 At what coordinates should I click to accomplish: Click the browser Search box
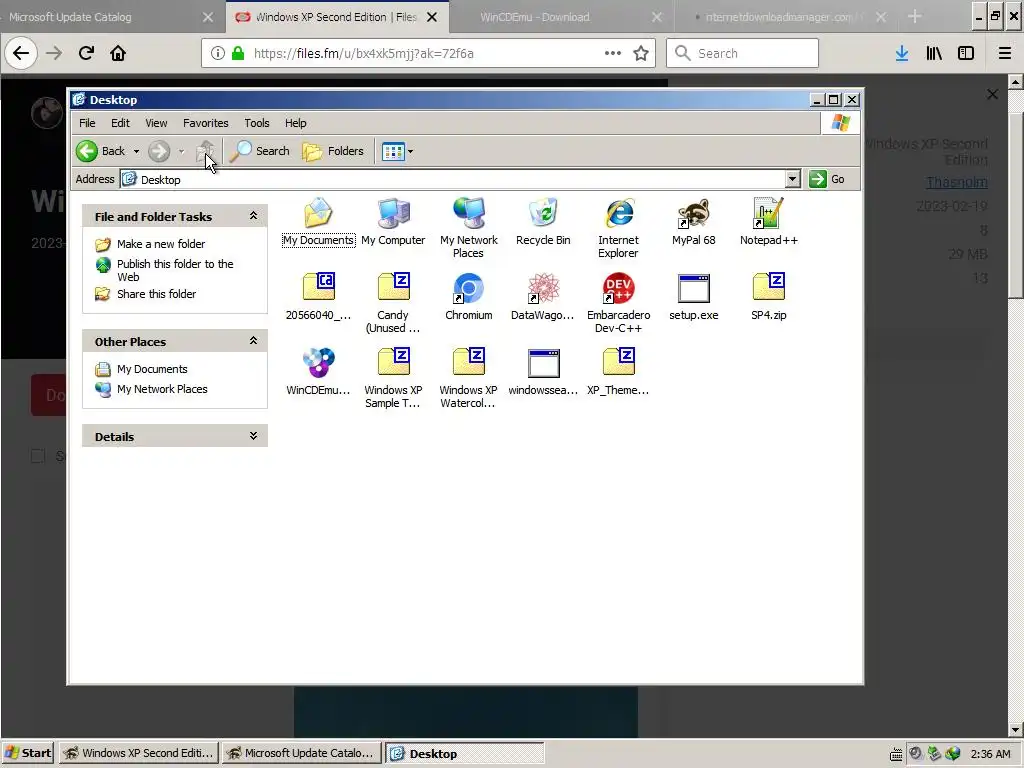743,53
